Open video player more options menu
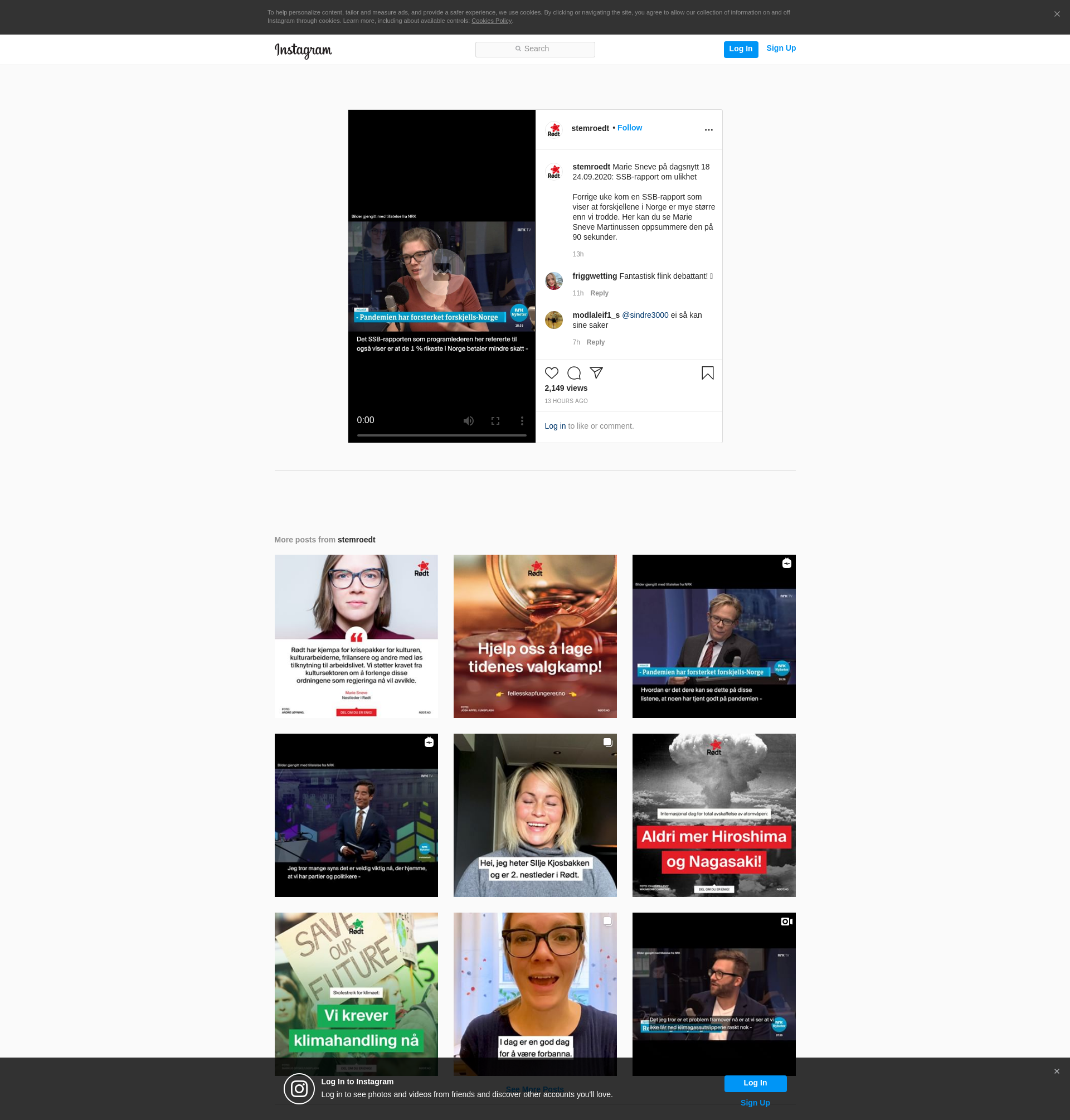 522,421
